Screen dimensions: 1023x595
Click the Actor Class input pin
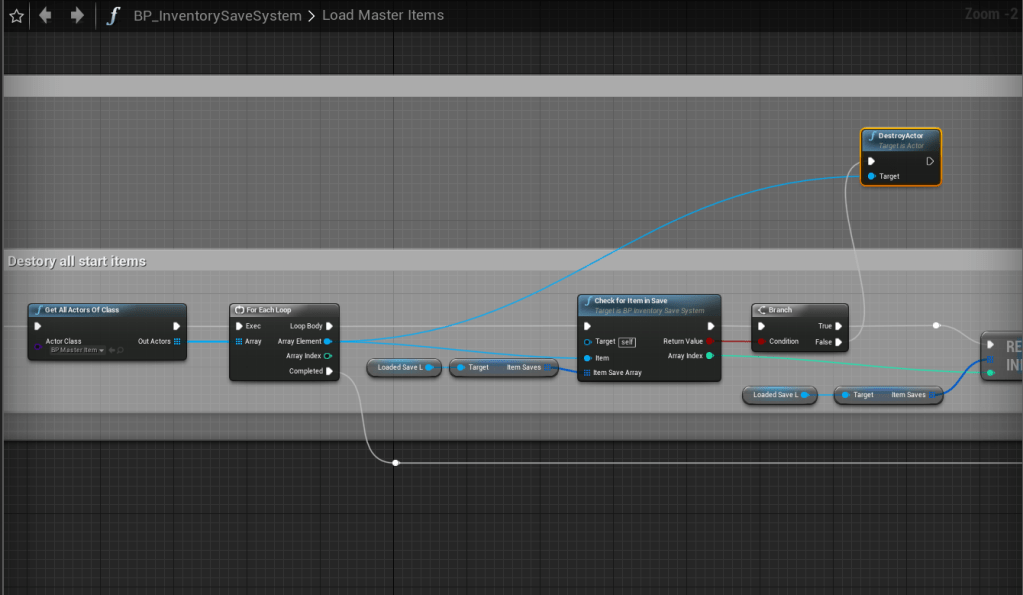38,346
